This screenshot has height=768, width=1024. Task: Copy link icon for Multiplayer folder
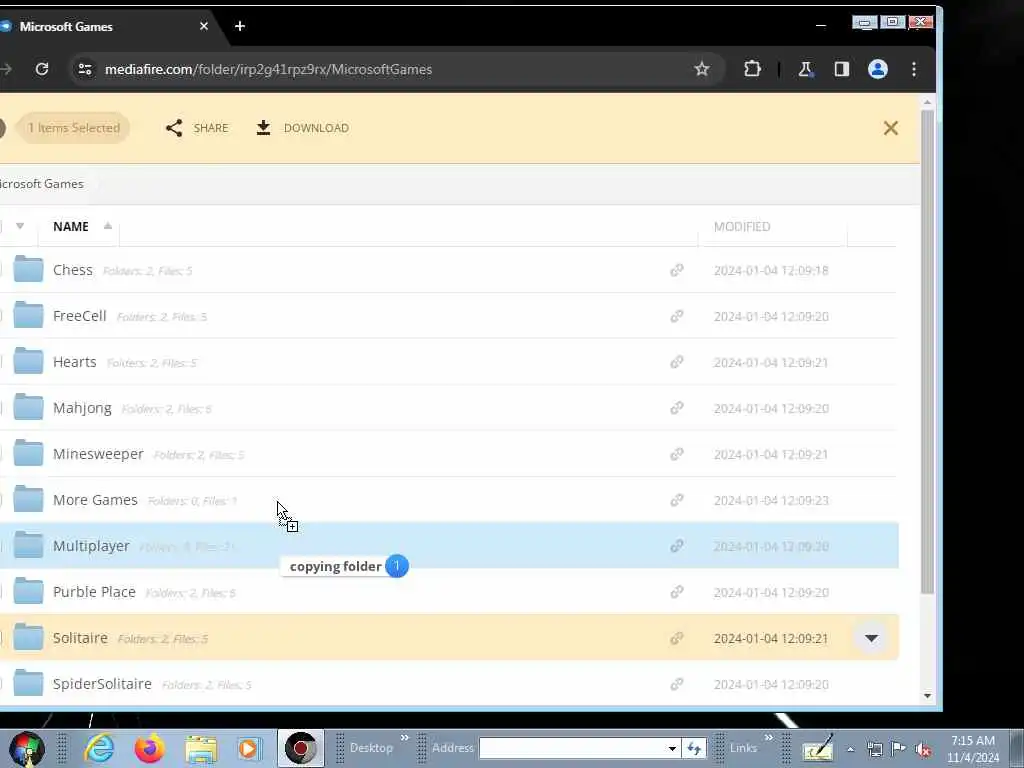pyautogui.click(x=677, y=546)
